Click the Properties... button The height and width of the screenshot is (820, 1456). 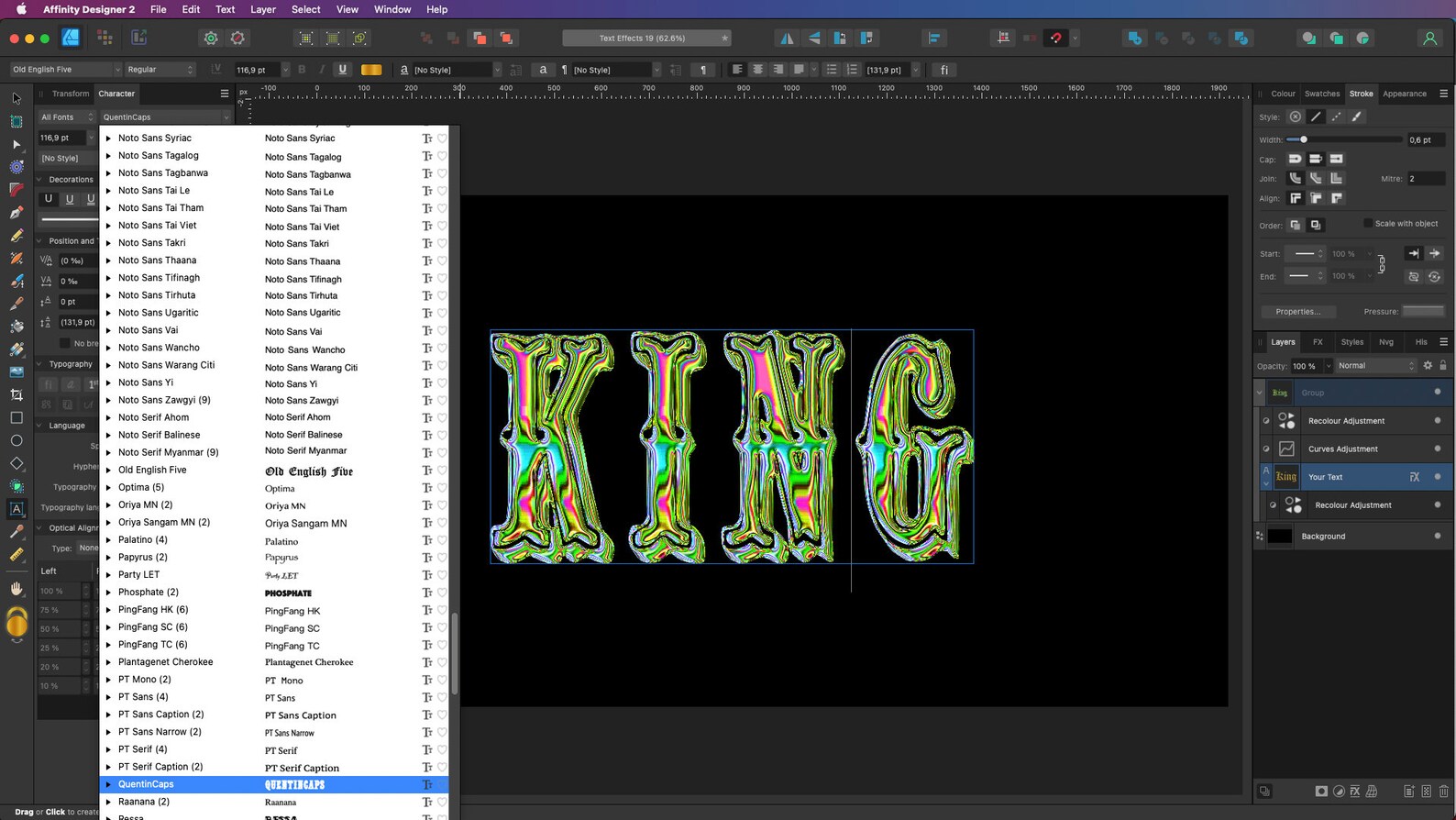coord(1298,312)
